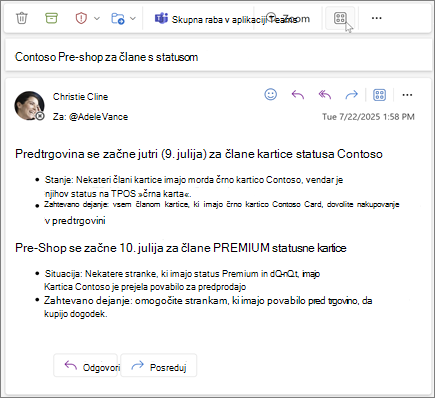Click Teams icon for Skupna raba
The height and width of the screenshot is (398, 435).
(x=161, y=18)
